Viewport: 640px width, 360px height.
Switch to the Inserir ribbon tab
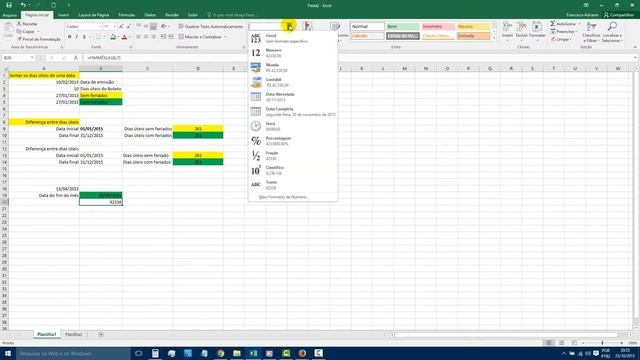point(64,15)
